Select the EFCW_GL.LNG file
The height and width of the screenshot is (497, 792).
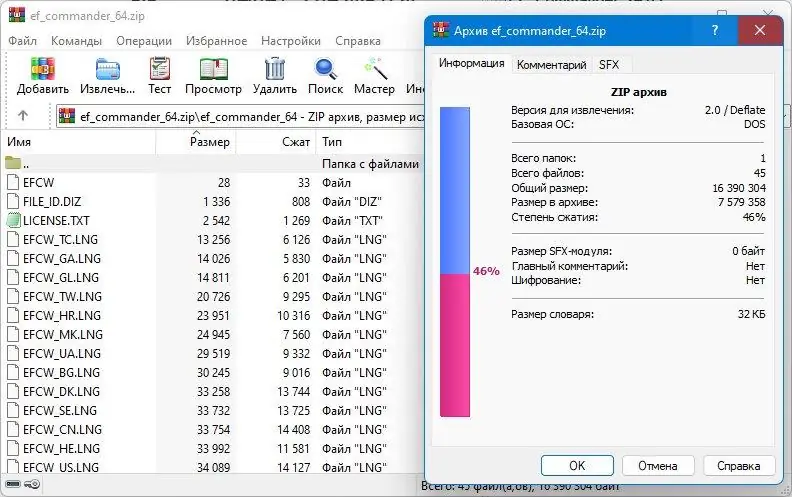61,277
